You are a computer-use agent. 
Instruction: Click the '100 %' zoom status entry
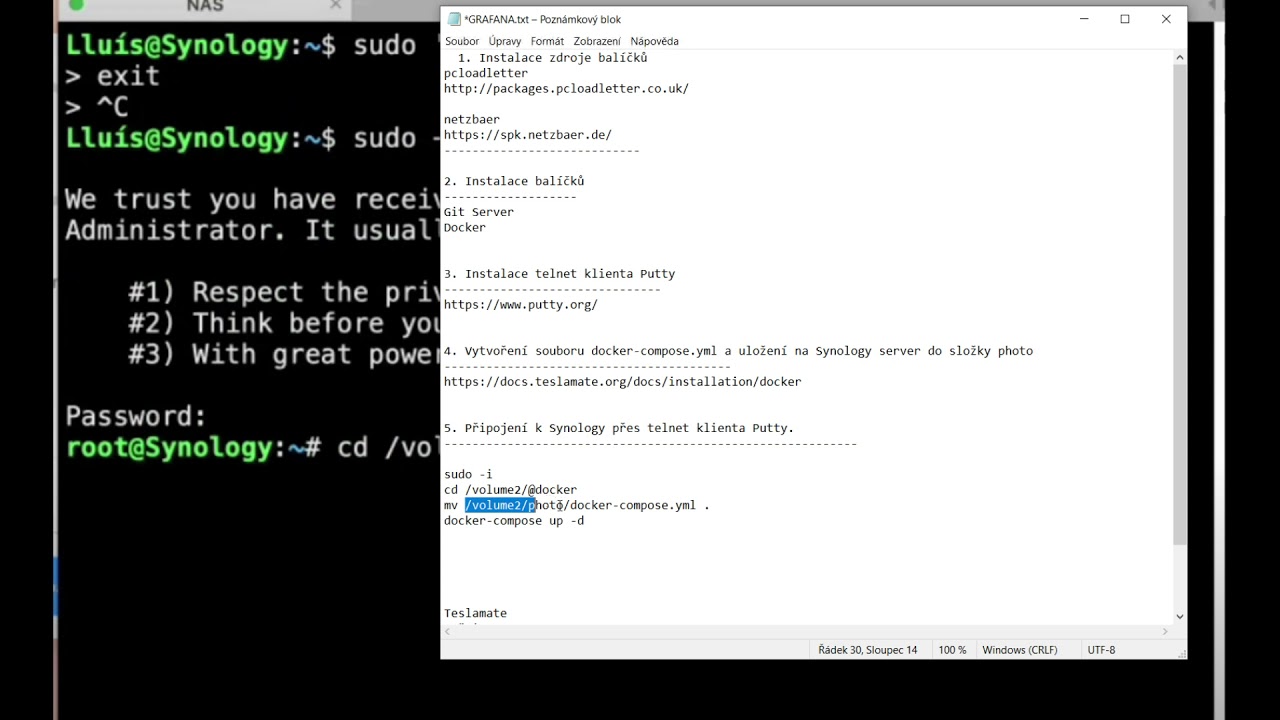[952, 650]
